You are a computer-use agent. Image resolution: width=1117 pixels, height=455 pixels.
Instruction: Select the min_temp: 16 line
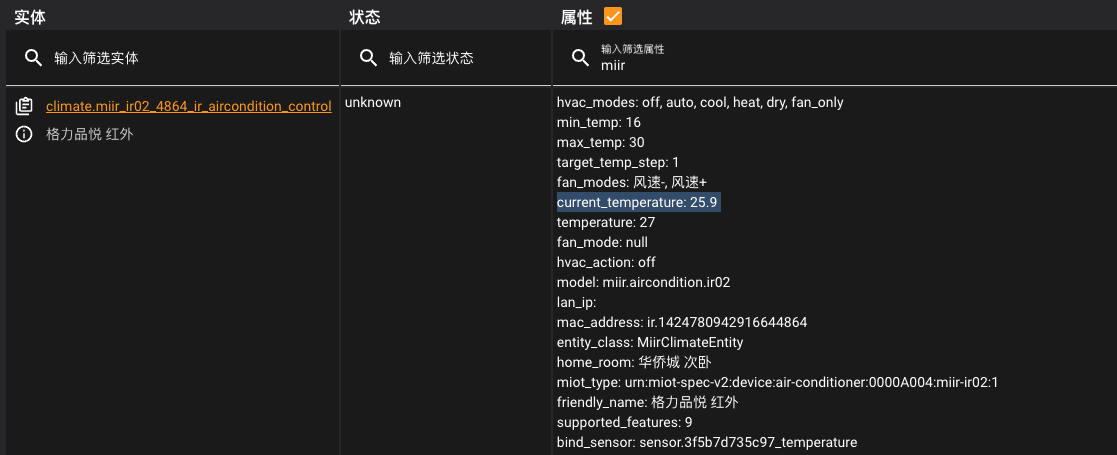tap(598, 122)
